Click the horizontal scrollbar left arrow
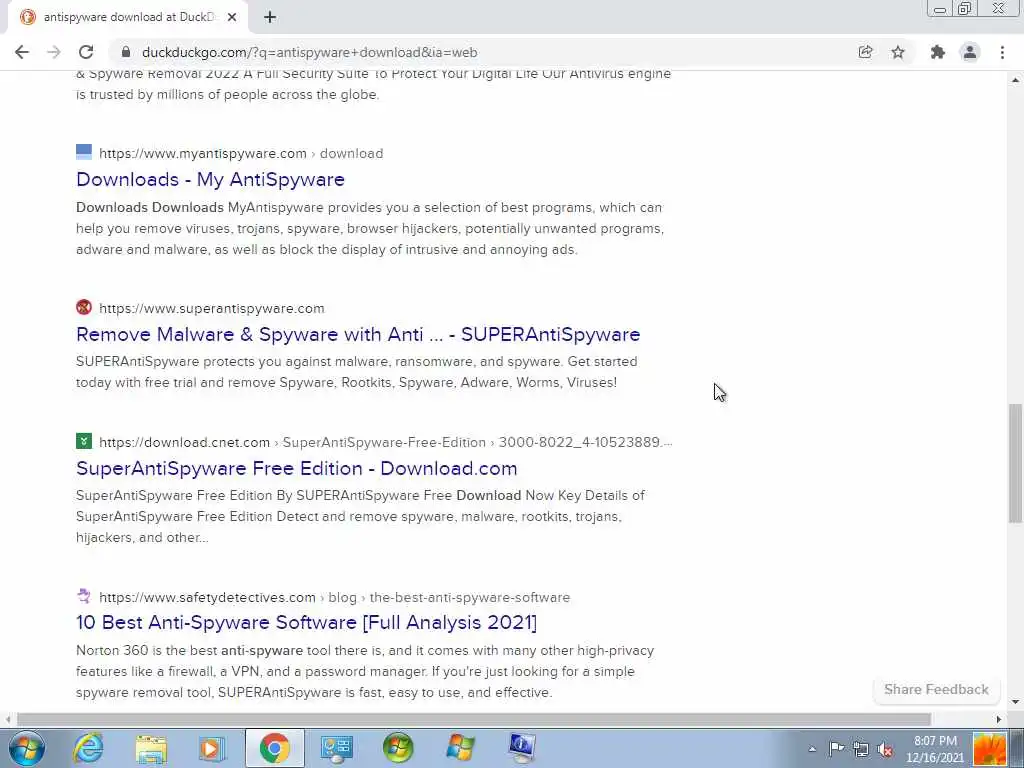 click(x=7, y=719)
